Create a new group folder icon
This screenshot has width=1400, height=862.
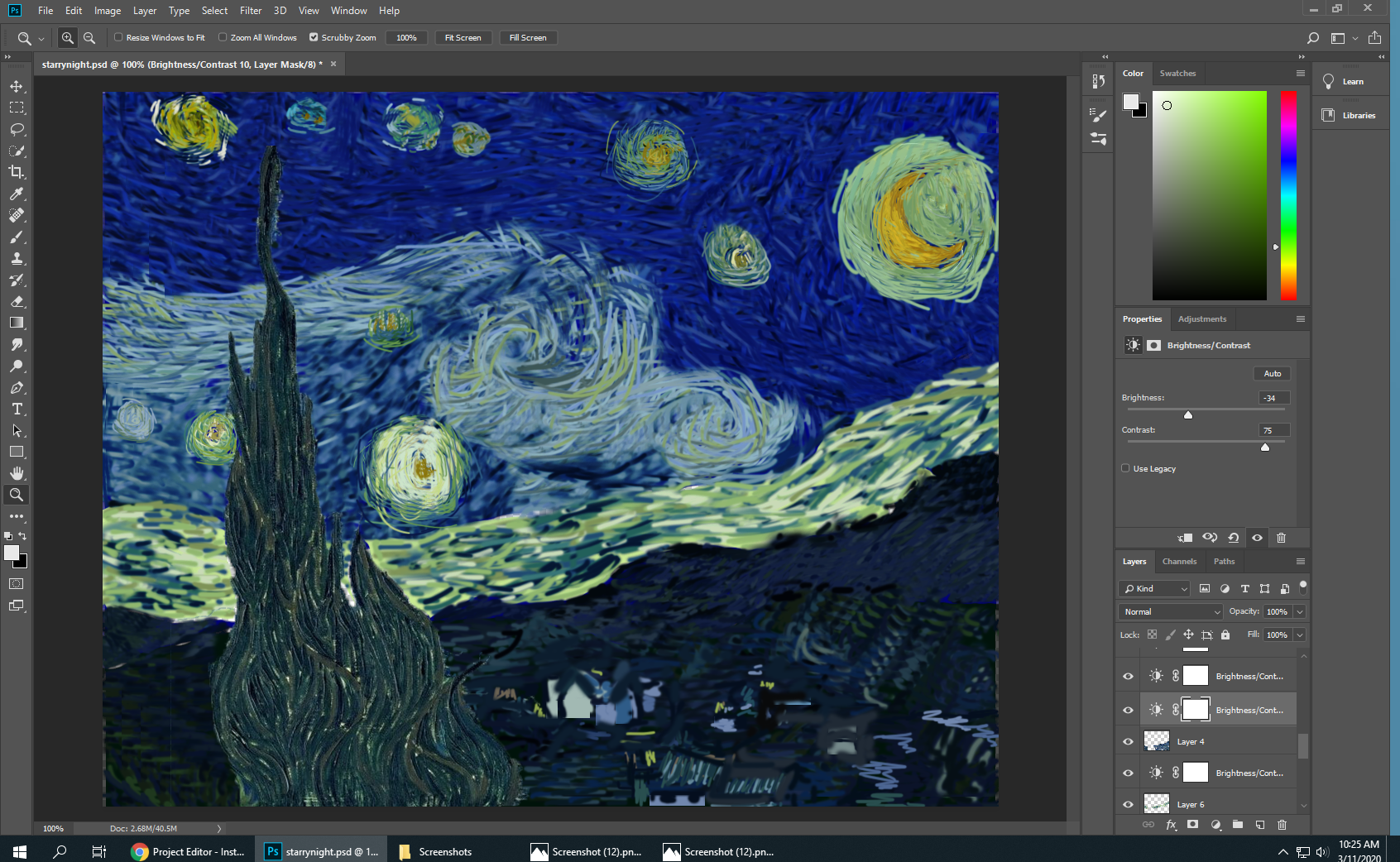pyautogui.click(x=1238, y=825)
